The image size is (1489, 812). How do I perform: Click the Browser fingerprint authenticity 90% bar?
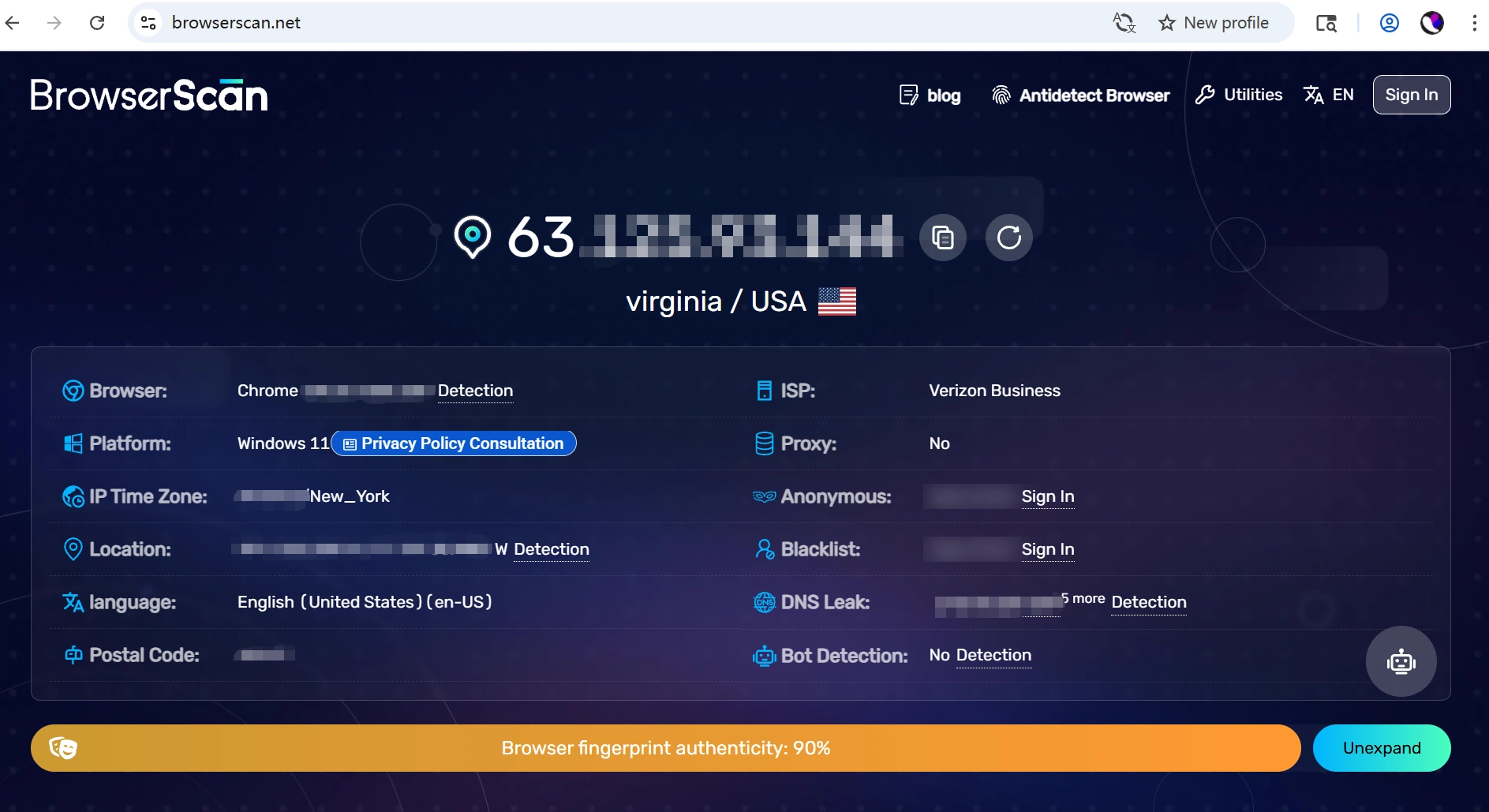tap(666, 748)
